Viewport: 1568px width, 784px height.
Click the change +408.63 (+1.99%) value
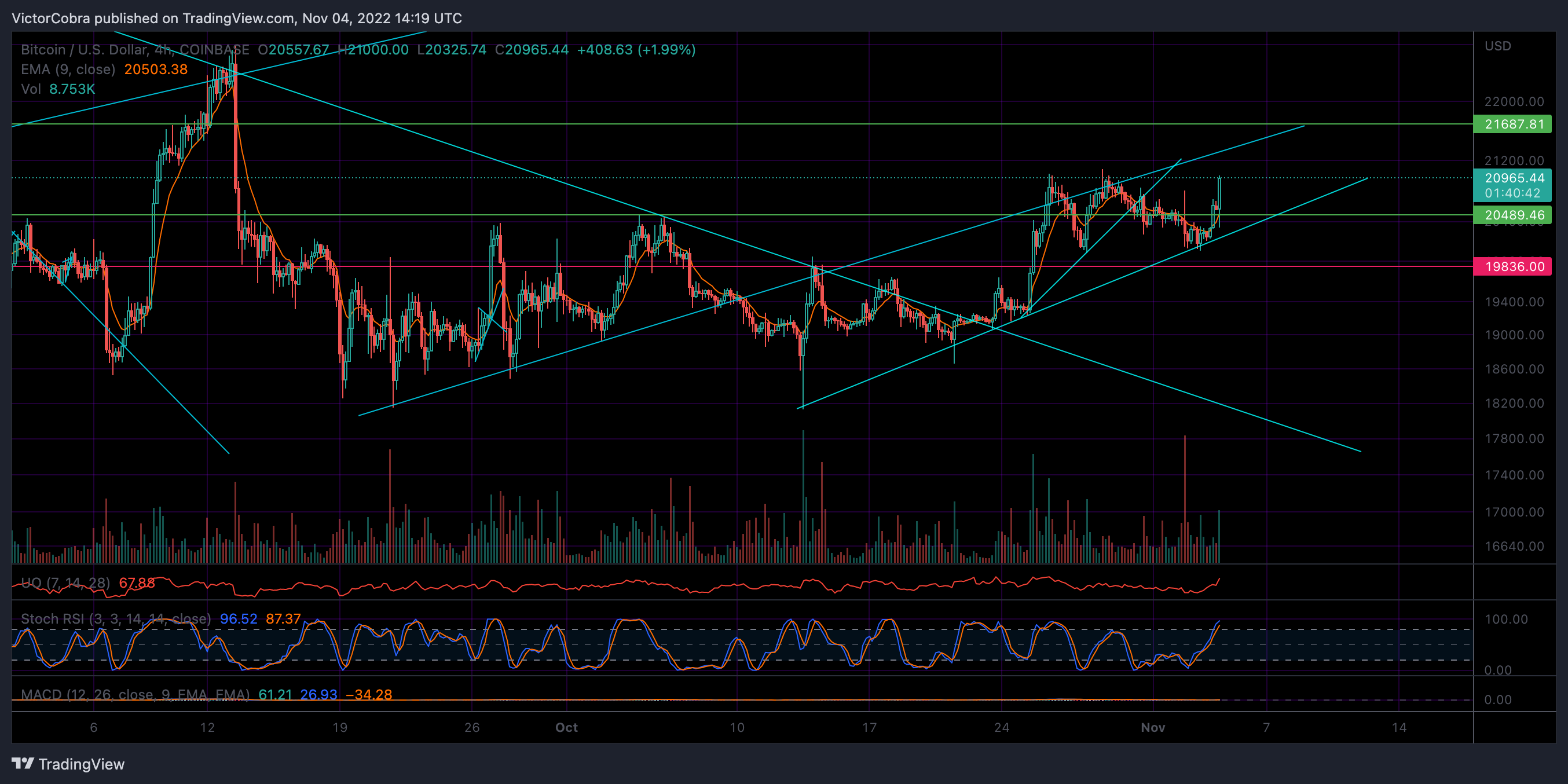[x=636, y=50]
